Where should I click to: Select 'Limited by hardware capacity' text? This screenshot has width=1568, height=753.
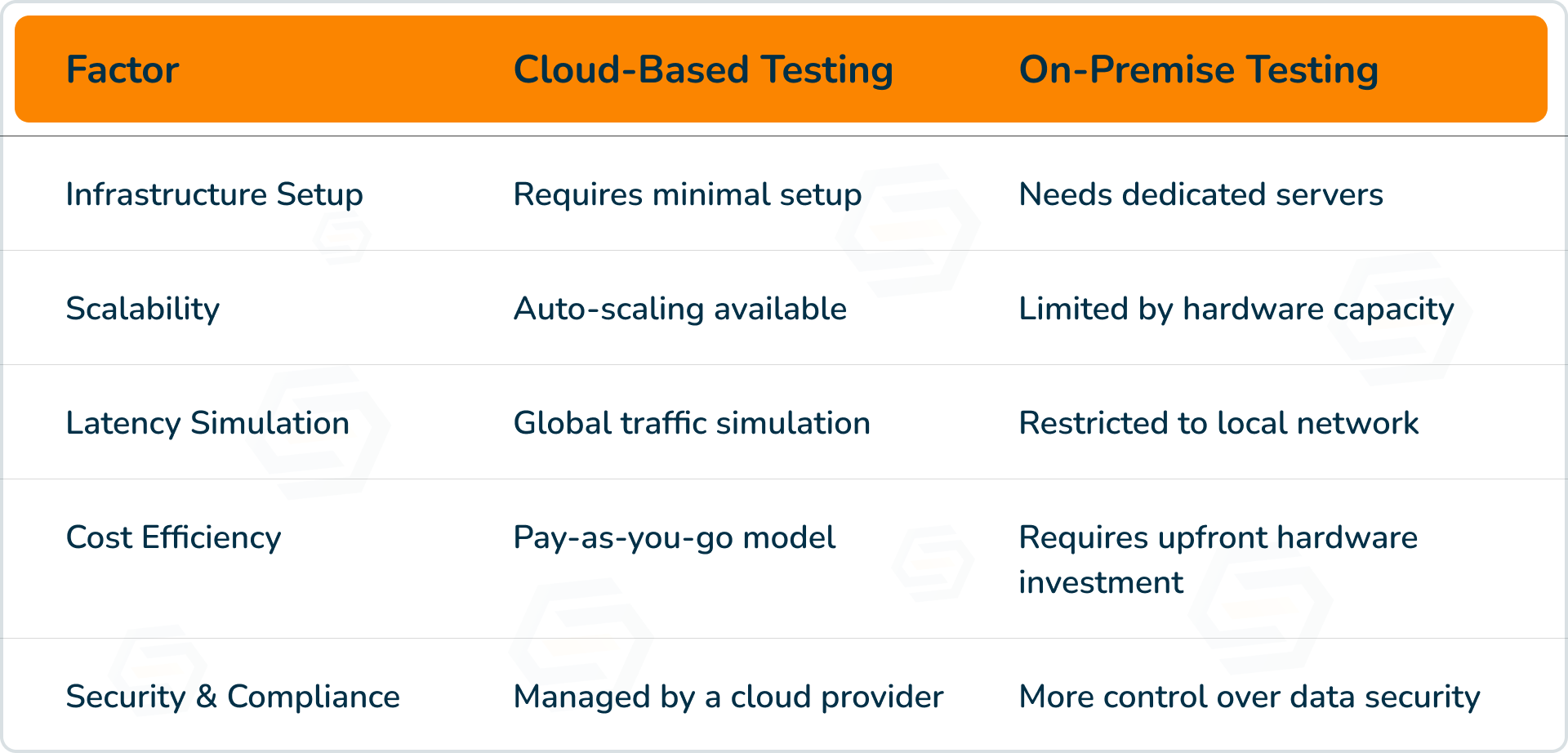1236,310
